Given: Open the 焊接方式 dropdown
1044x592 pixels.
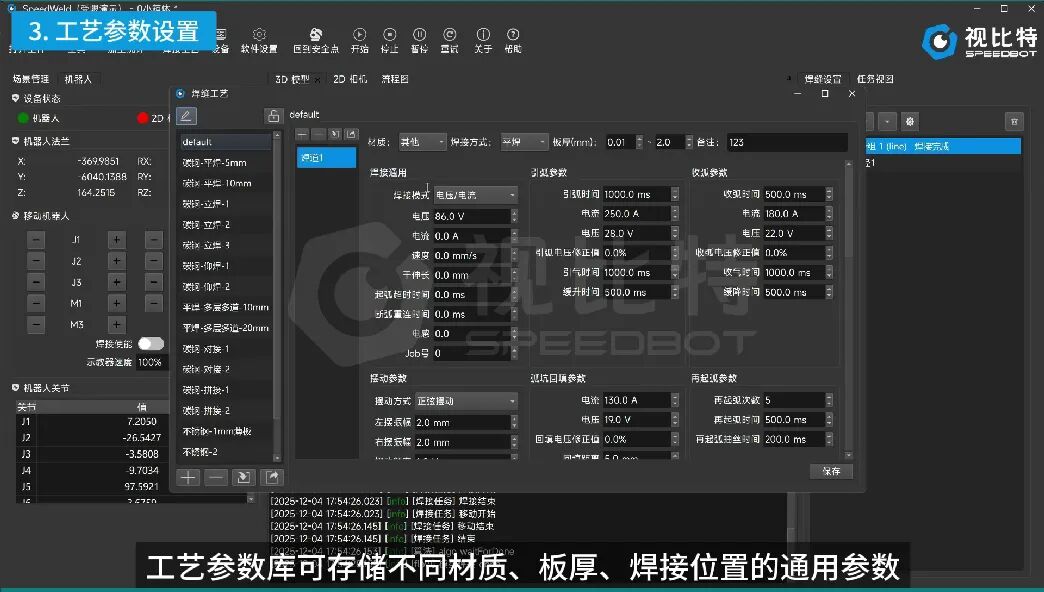Looking at the screenshot, I should (523, 142).
